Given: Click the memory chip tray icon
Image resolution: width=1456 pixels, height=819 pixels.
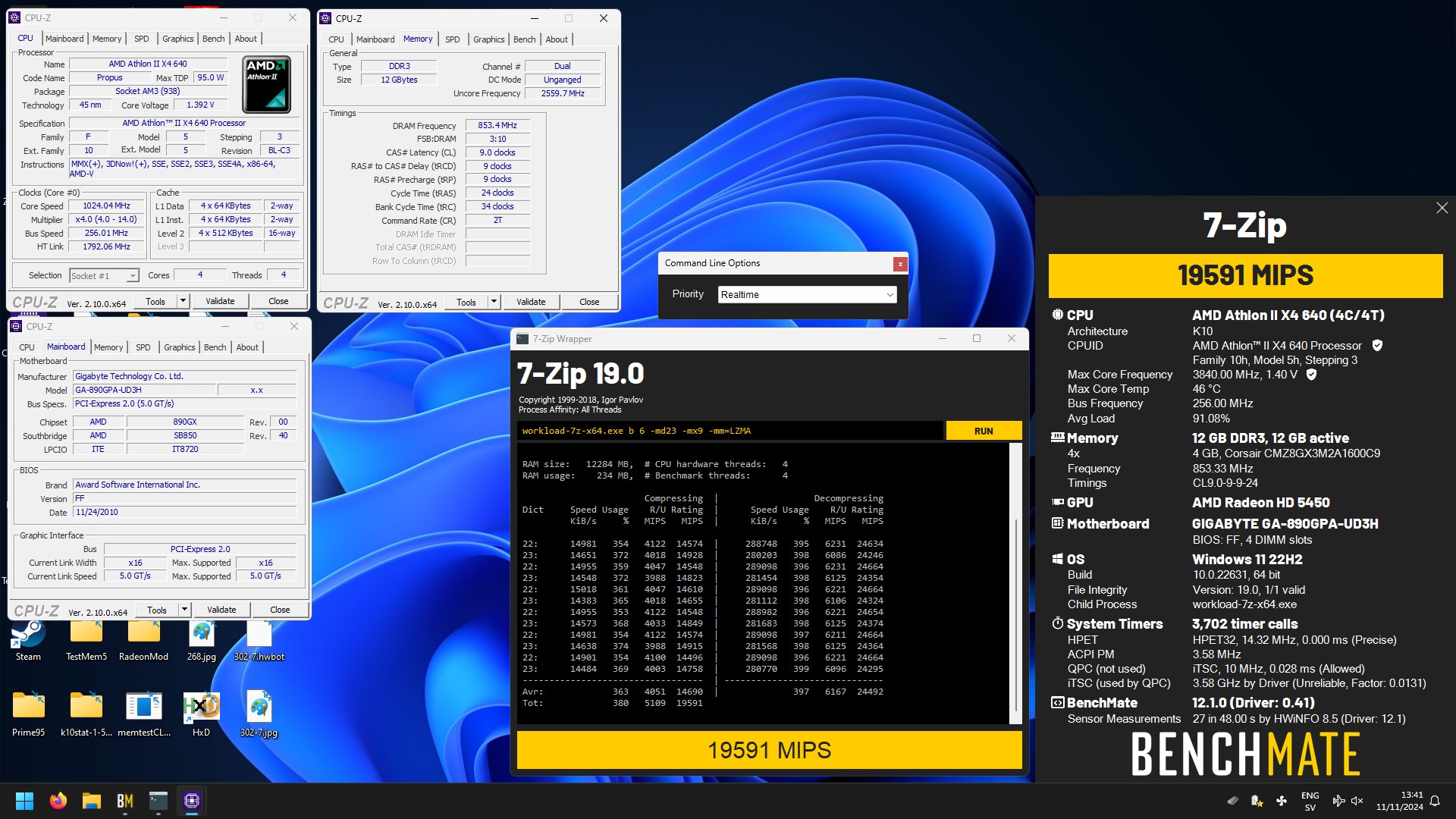Looking at the screenshot, I should 1233,801.
